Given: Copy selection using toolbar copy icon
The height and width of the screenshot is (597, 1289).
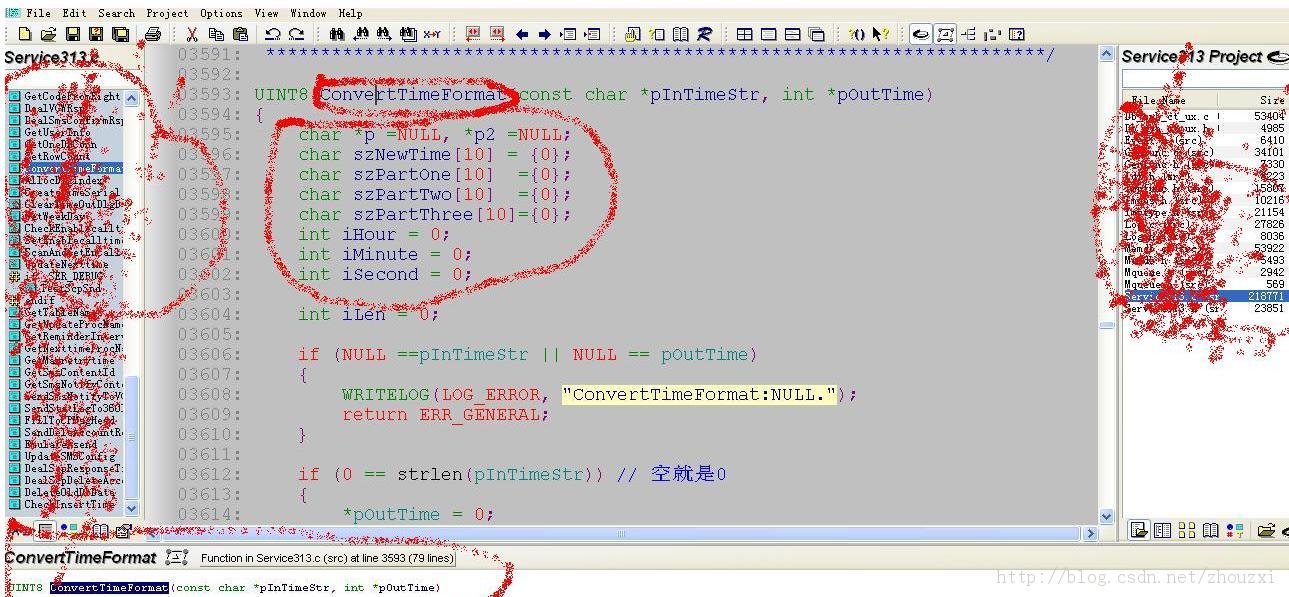Looking at the screenshot, I should pyautogui.click(x=216, y=34).
